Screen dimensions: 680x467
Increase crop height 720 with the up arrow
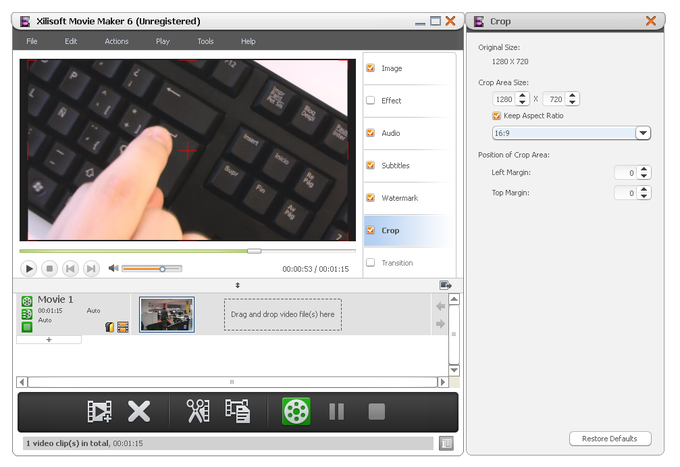pyautogui.click(x=572, y=96)
